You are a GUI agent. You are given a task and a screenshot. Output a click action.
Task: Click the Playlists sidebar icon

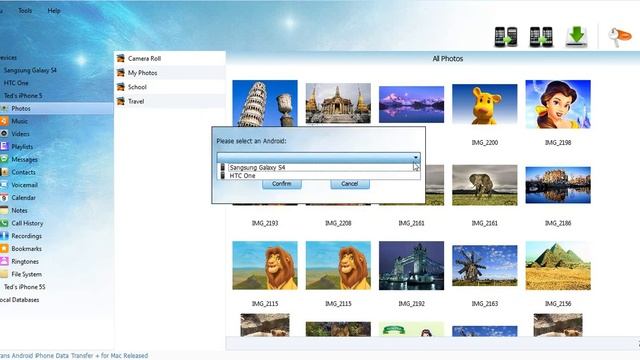(4, 147)
